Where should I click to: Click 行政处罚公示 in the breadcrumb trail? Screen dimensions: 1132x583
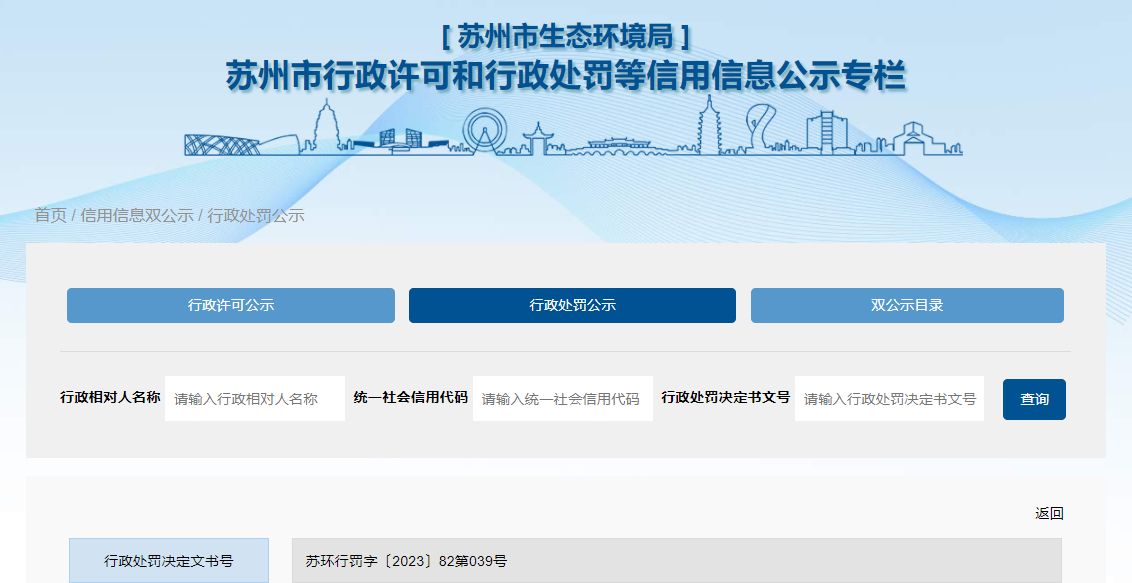pyautogui.click(x=256, y=215)
